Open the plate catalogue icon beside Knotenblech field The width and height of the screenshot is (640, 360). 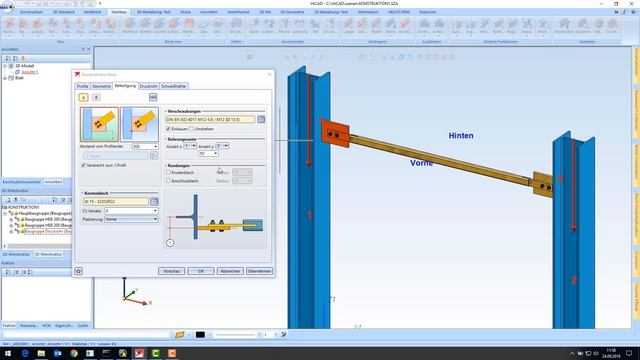point(154,201)
